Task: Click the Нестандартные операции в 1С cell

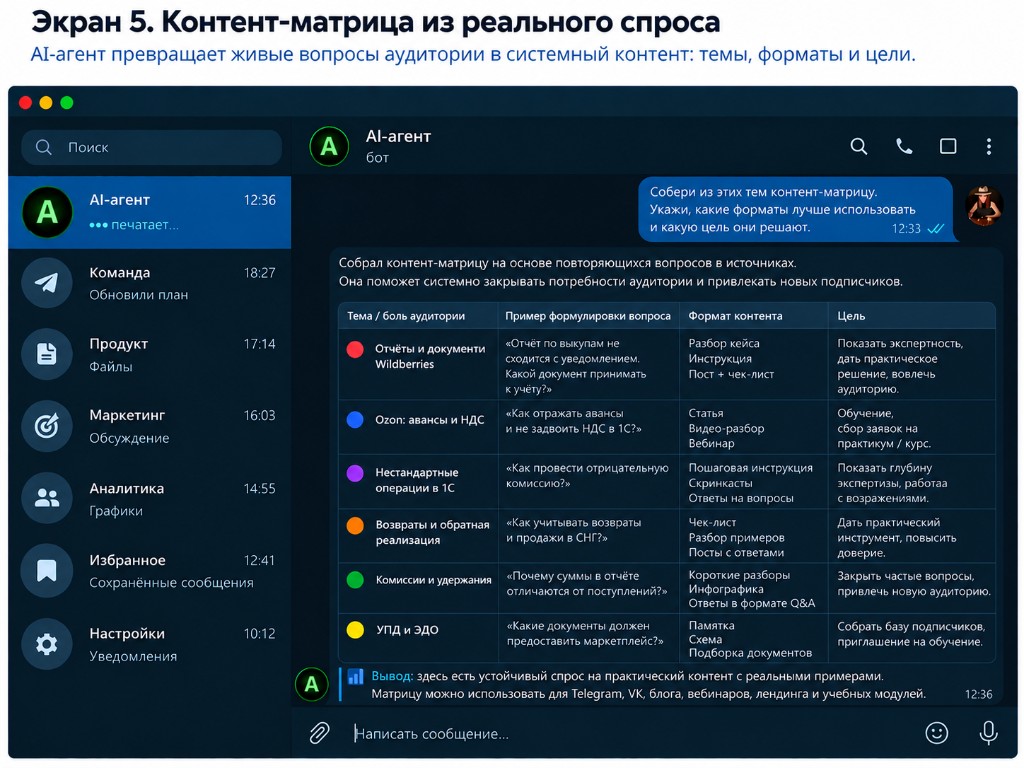Action: pyautogui.click(x=417, y=480)
